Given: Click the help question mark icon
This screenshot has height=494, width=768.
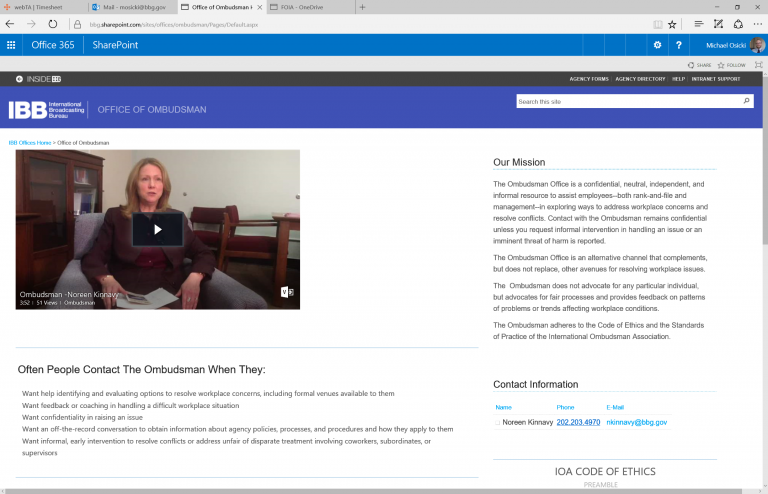Looking at the screenshot, I should (679, 45).
